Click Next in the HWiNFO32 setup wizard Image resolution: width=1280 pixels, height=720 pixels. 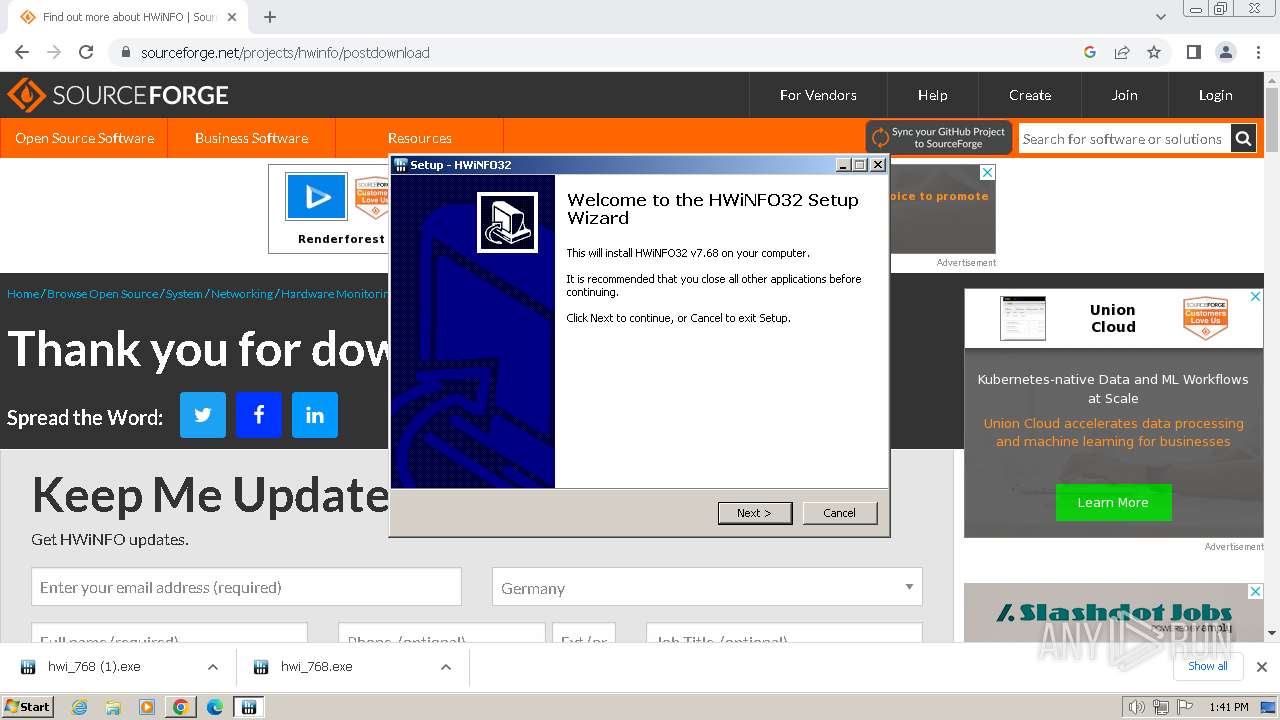click(x=755, y=513)
